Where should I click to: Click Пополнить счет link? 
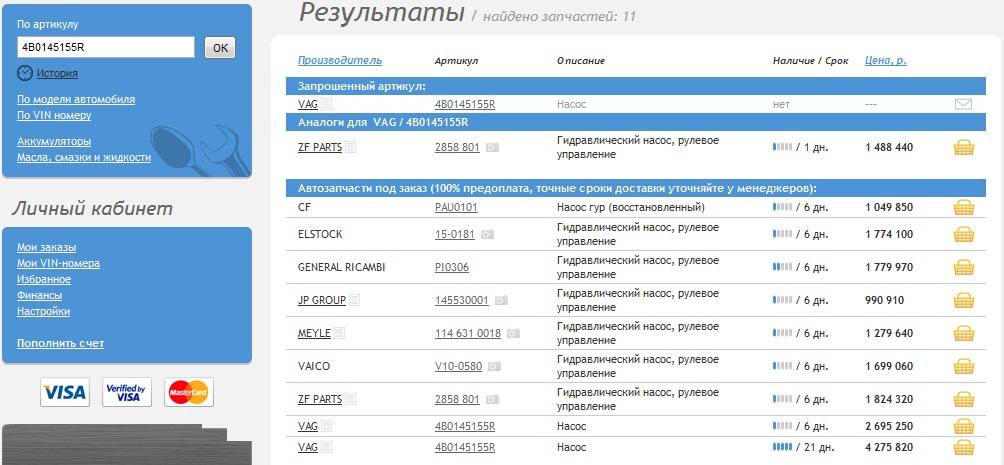[x=60, y=343]
